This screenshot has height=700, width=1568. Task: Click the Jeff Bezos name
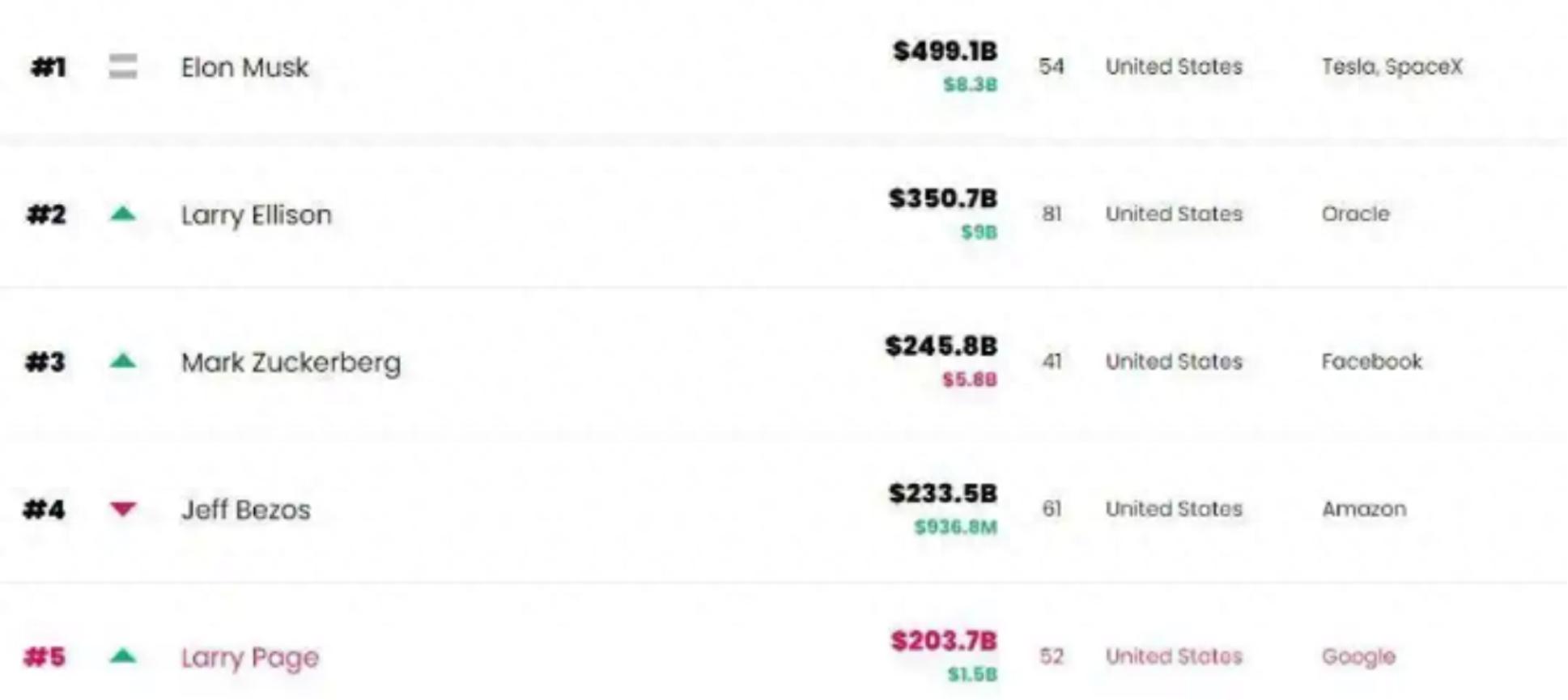click(x=245, y=510)
